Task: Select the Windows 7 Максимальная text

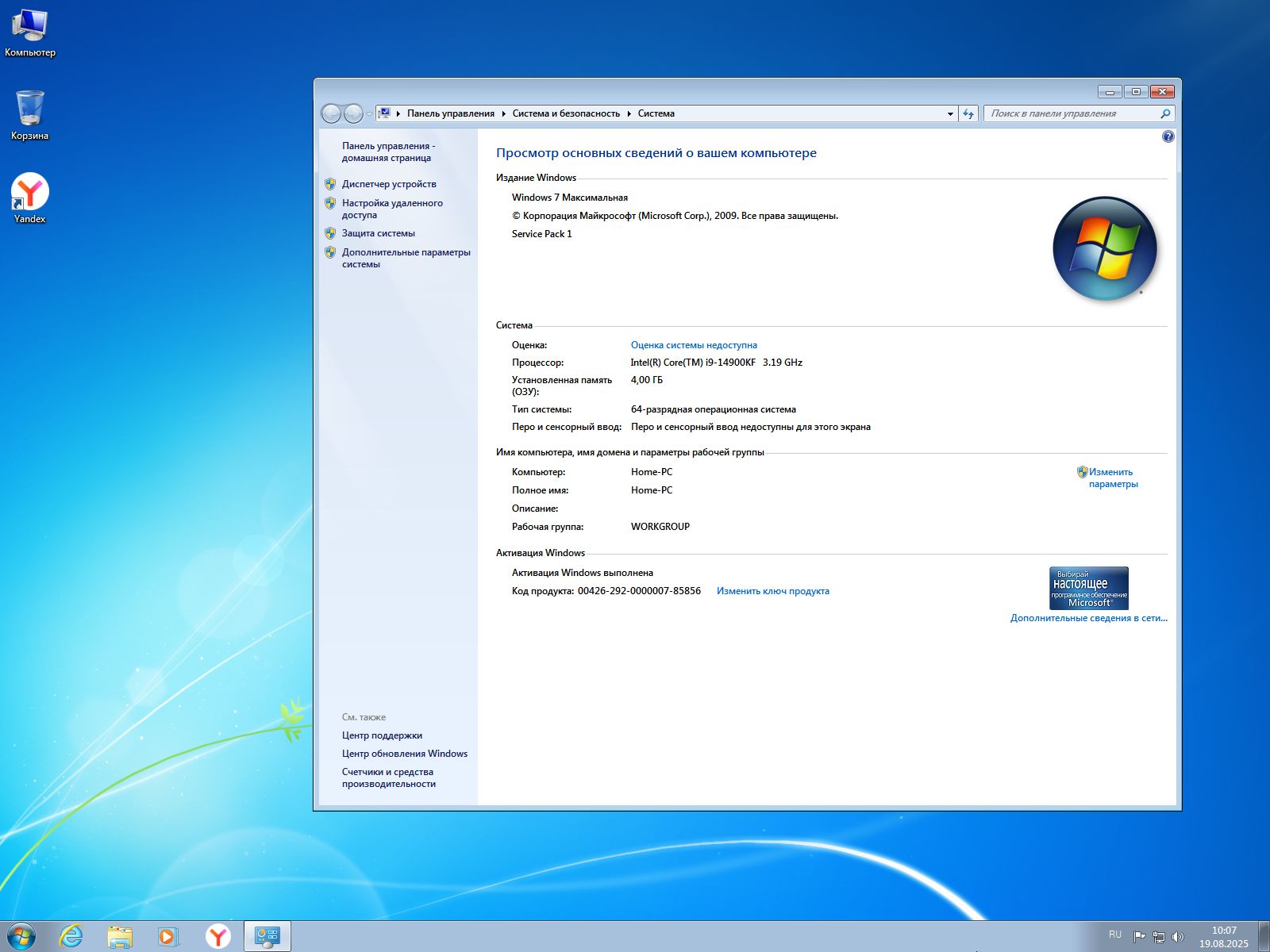Action: click(x=570, y=198)
